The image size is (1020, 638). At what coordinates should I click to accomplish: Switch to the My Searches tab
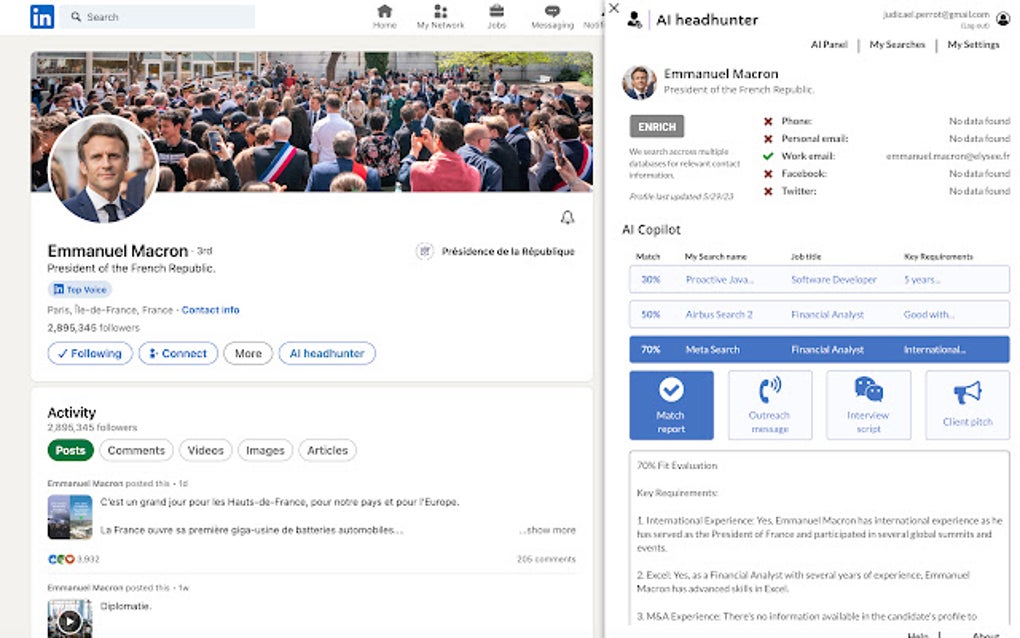[x=896, y=45]
